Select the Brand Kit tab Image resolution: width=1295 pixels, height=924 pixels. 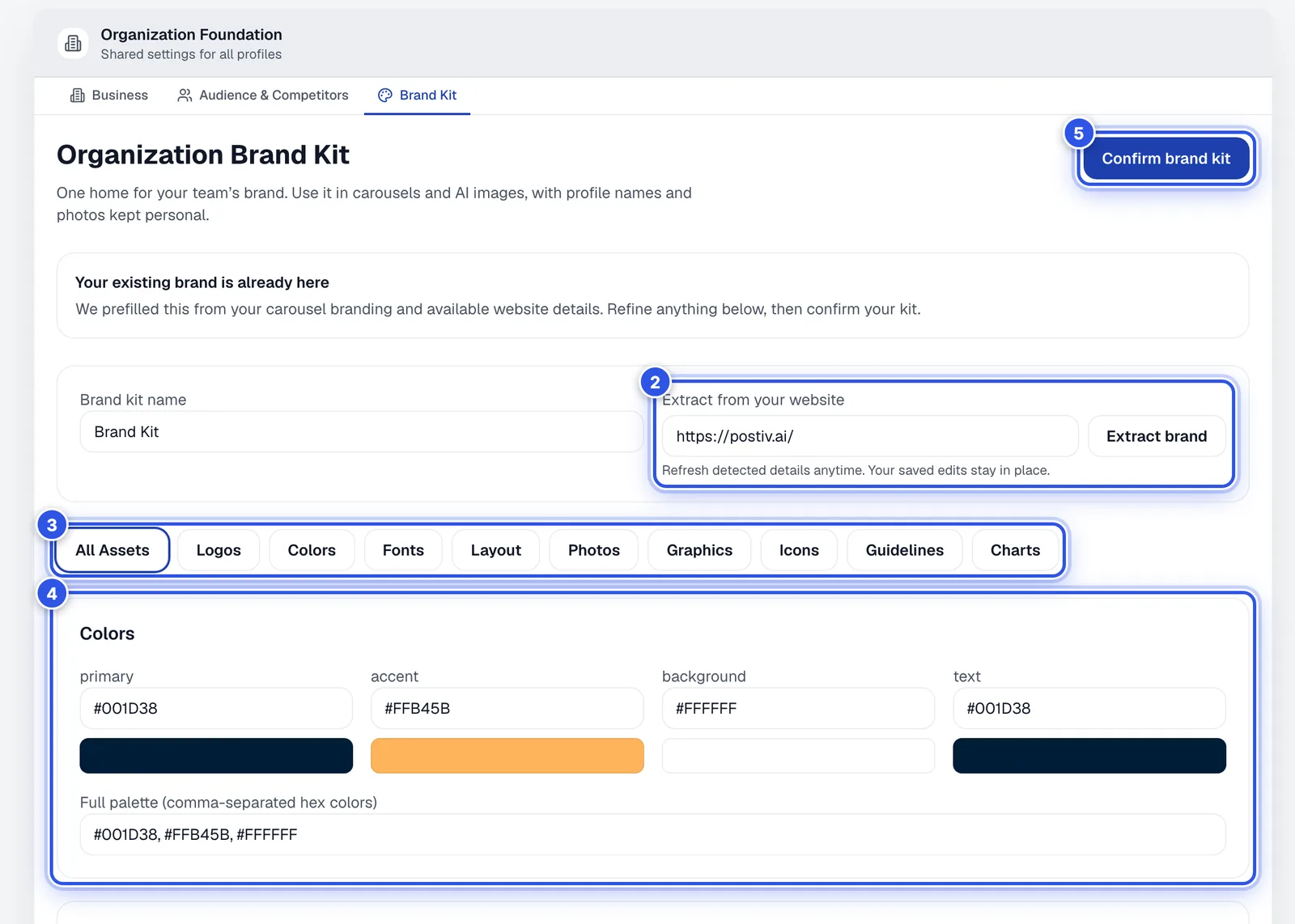click(418, 95)
